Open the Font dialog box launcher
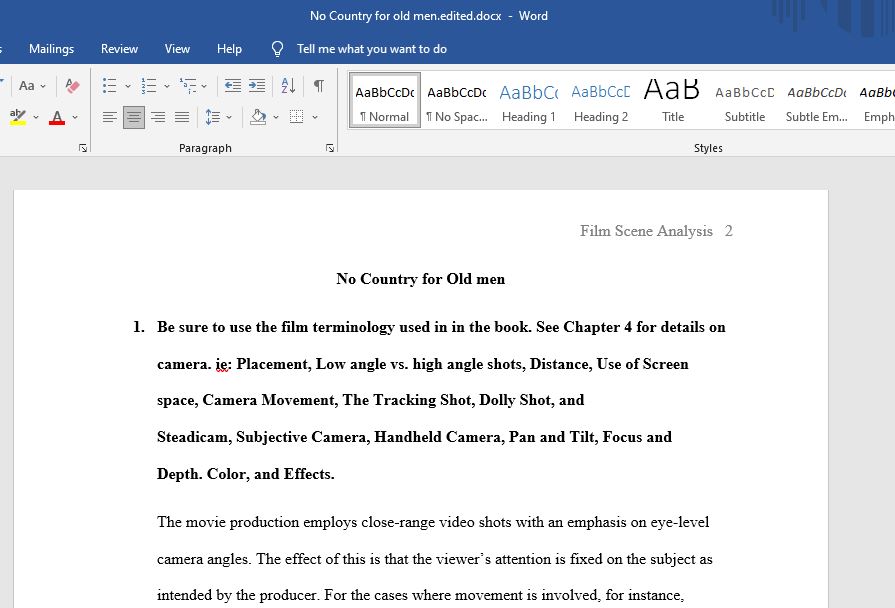 click(x=83, y=148)
